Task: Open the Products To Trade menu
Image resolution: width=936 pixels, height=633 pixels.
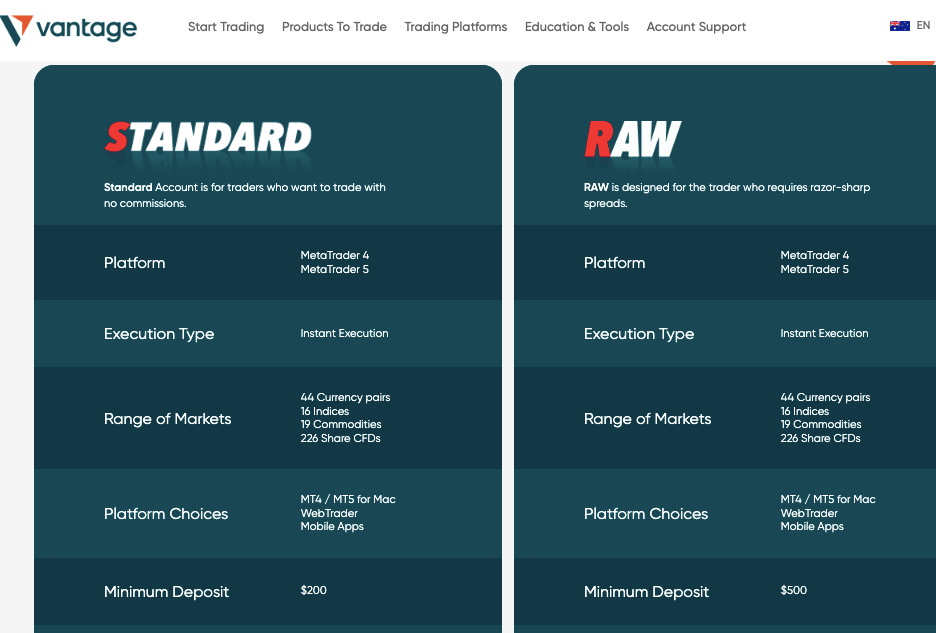Action: [x=334, y=27]
